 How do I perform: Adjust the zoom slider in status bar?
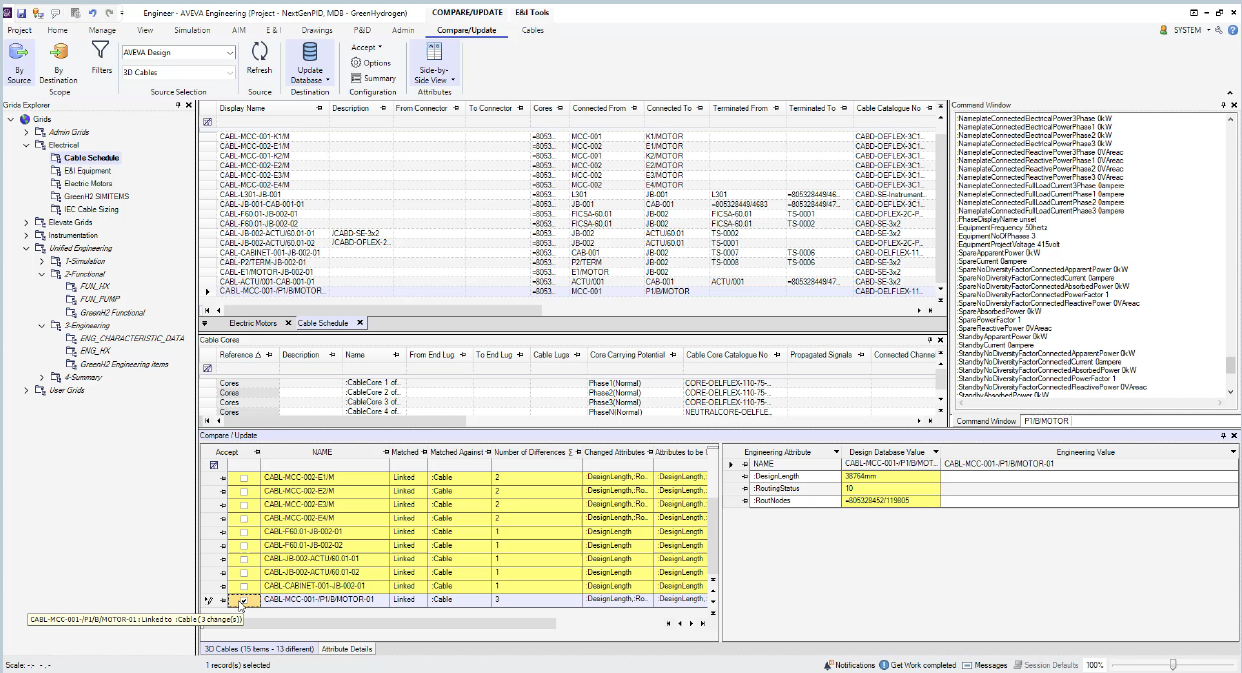[x=1173, y=665]
